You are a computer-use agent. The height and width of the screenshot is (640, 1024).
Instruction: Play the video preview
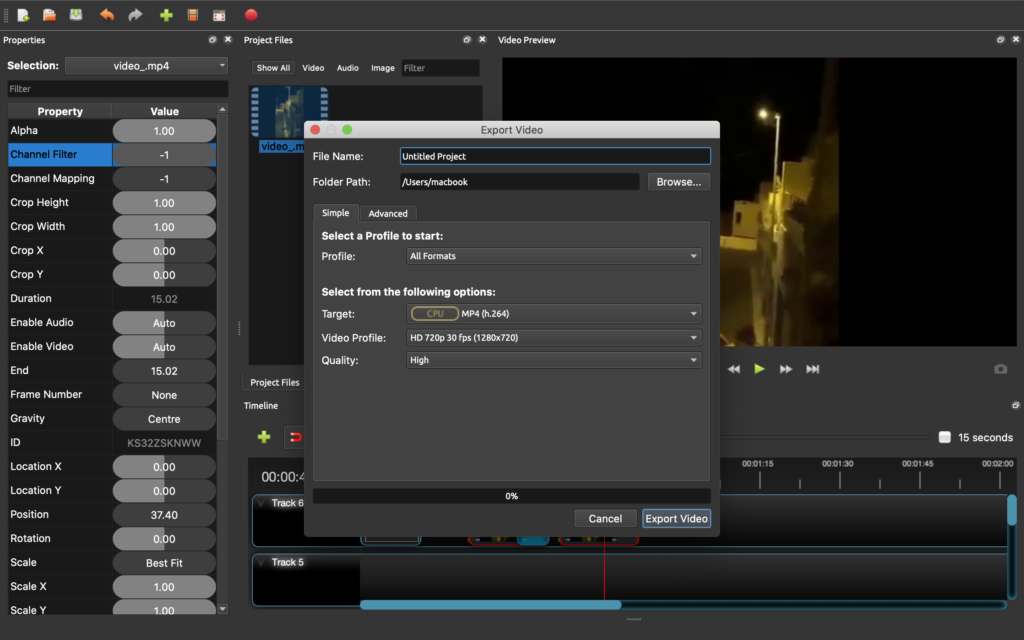[759, 369]
